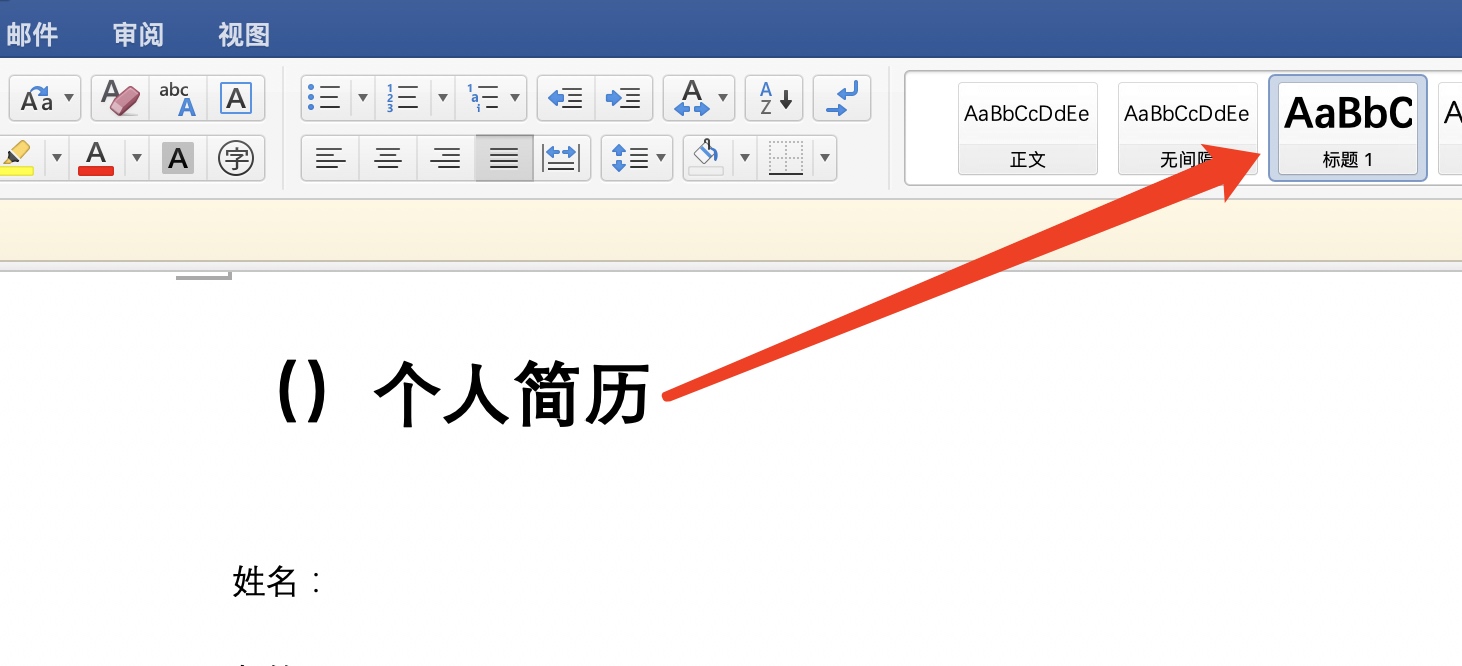Screen dimensions: 1462x666
Task: Expand the bullet list dropdown arrow
Action: coord(363,98)
